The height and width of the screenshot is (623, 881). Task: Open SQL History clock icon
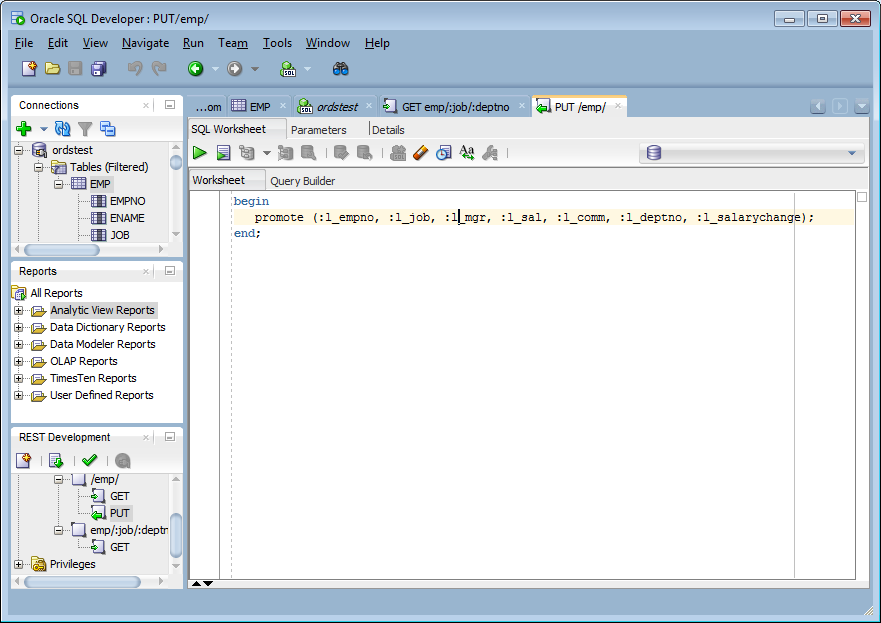(x=443, y=153)
